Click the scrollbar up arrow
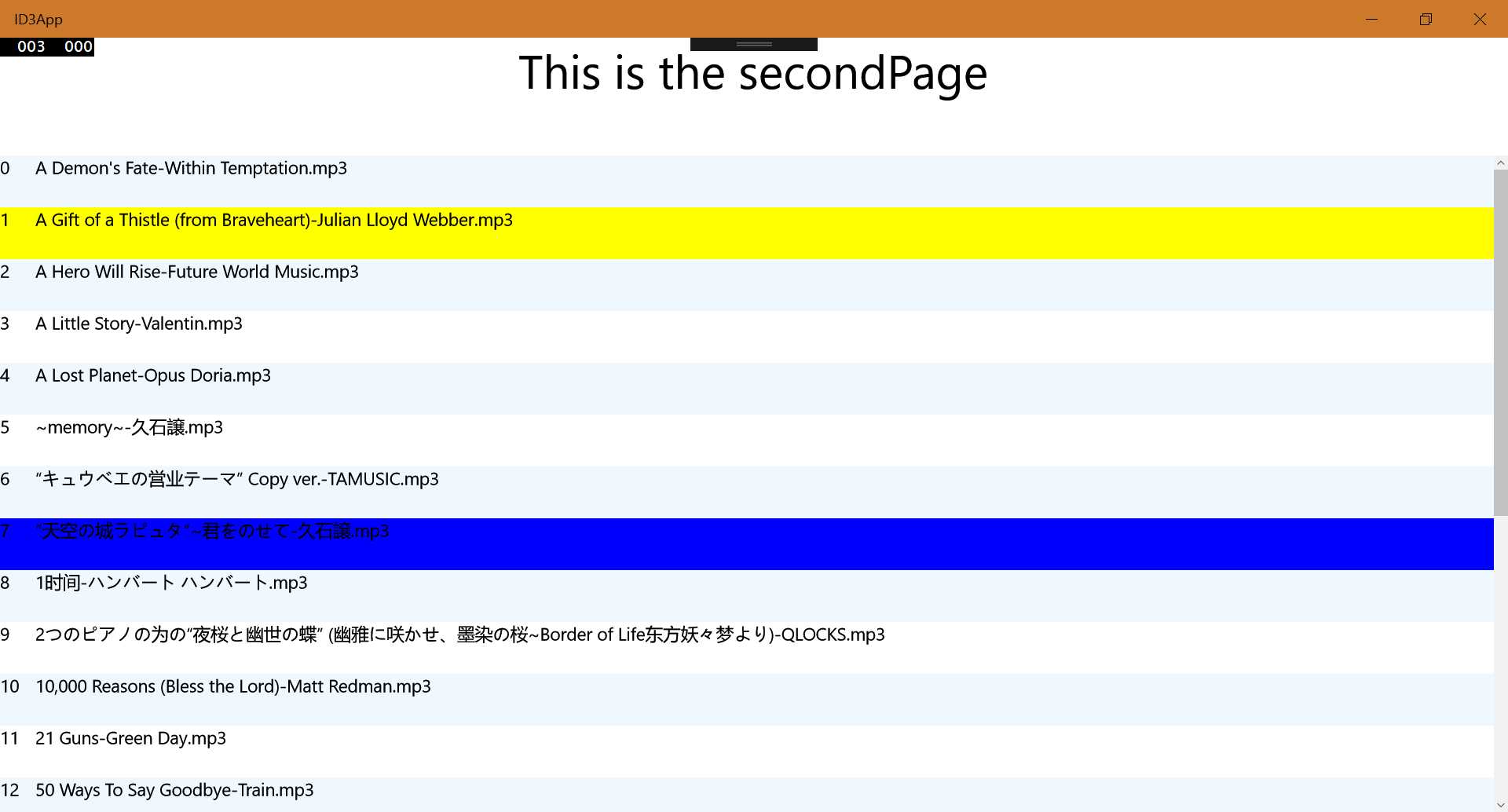The image size is (1508, 812). 1501,163
